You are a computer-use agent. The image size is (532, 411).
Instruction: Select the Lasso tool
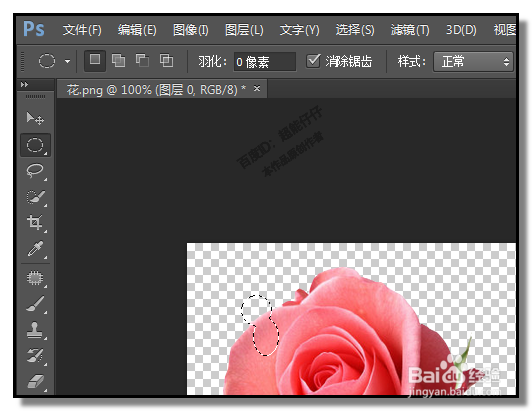[35, 171]
